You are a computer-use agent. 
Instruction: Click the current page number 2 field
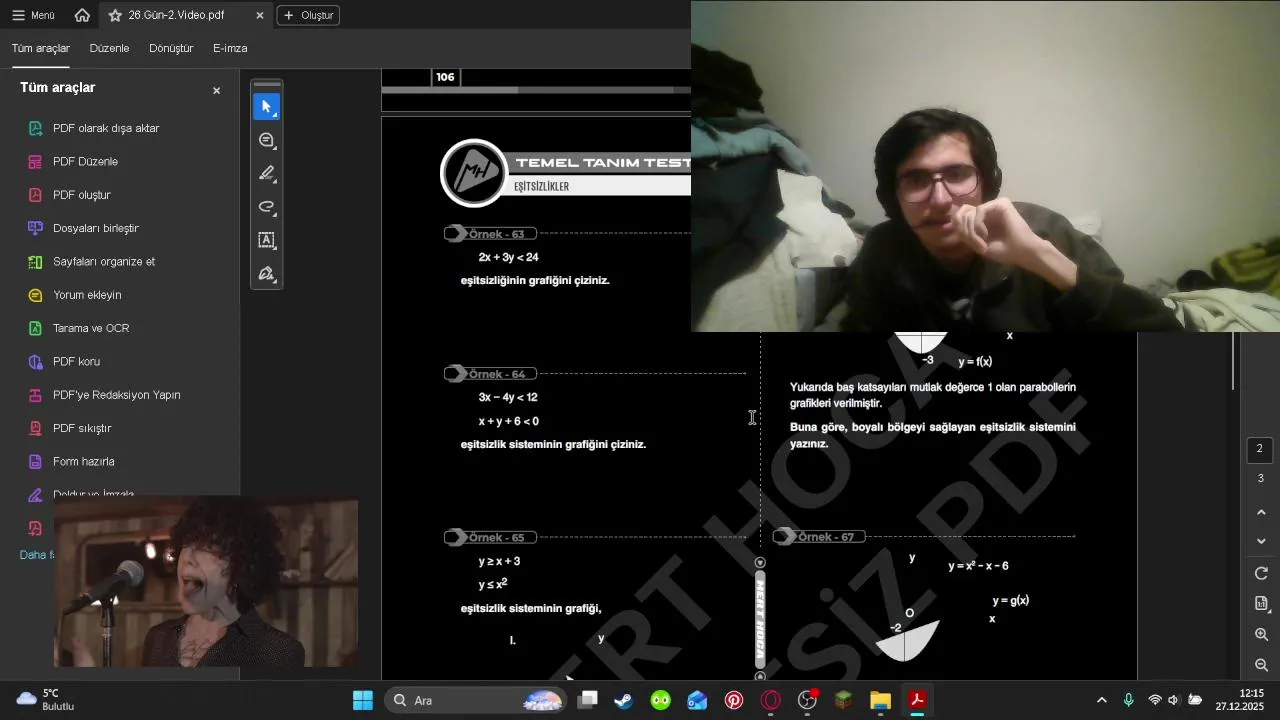(1260, 449)
